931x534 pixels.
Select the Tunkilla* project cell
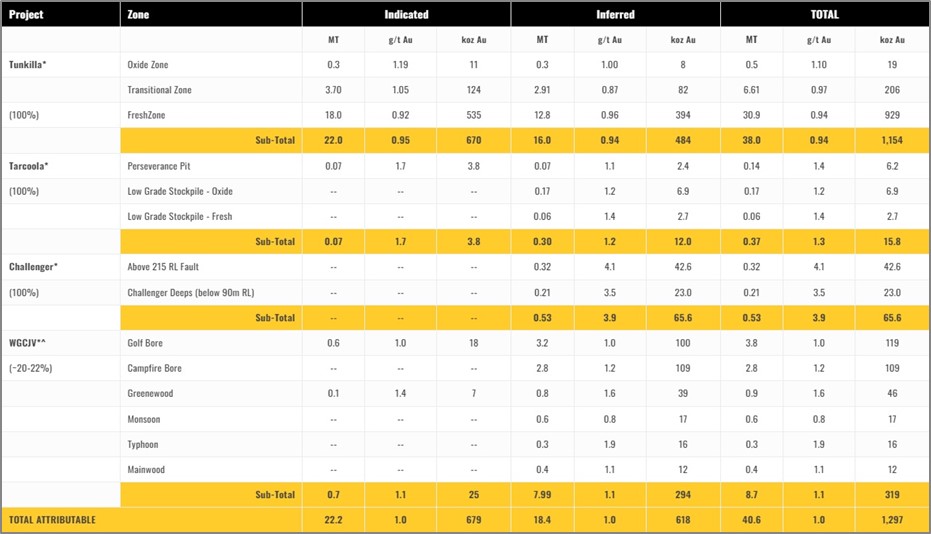30,65
